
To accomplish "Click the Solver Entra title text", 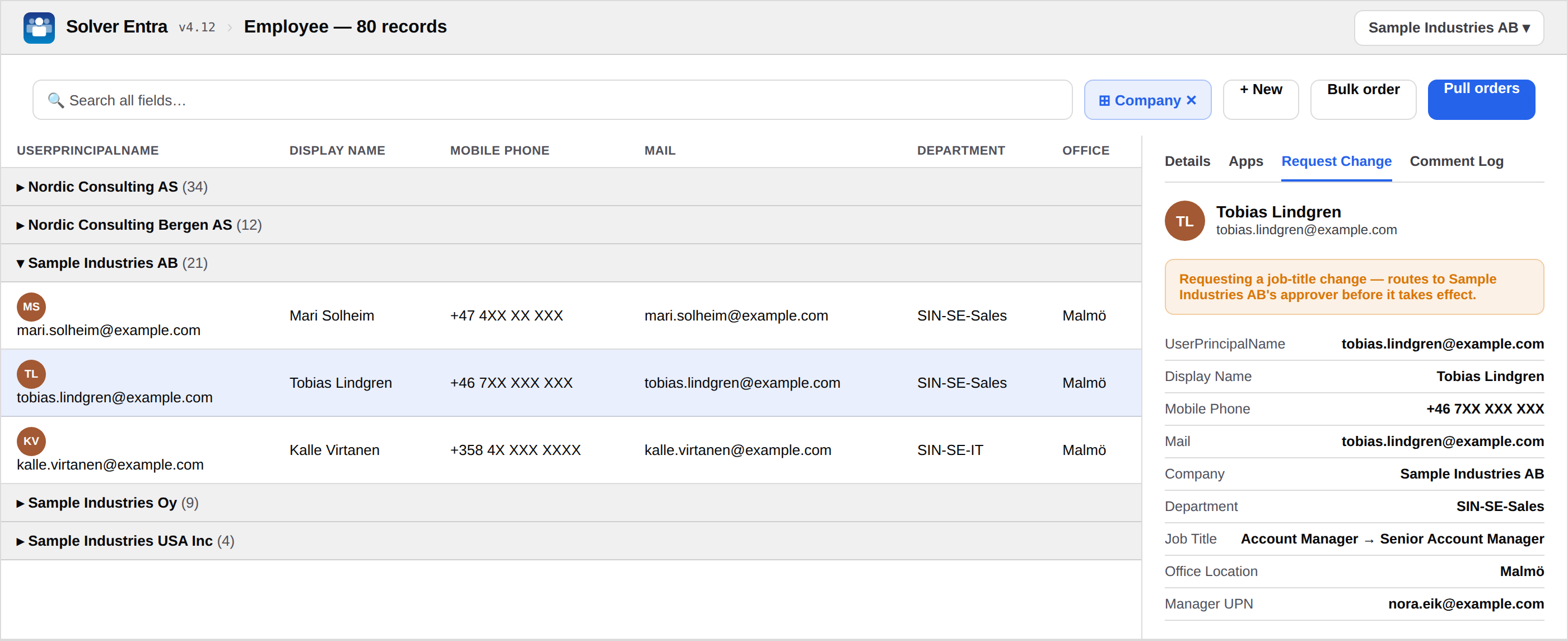I will (x=116, y=27).
